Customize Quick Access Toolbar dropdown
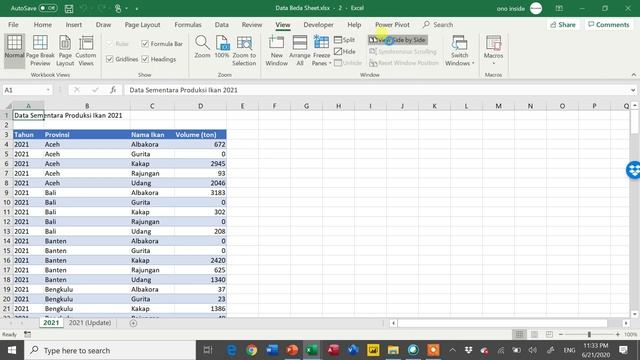Screen dimensions: 640x360 click(x=137, y=9)
